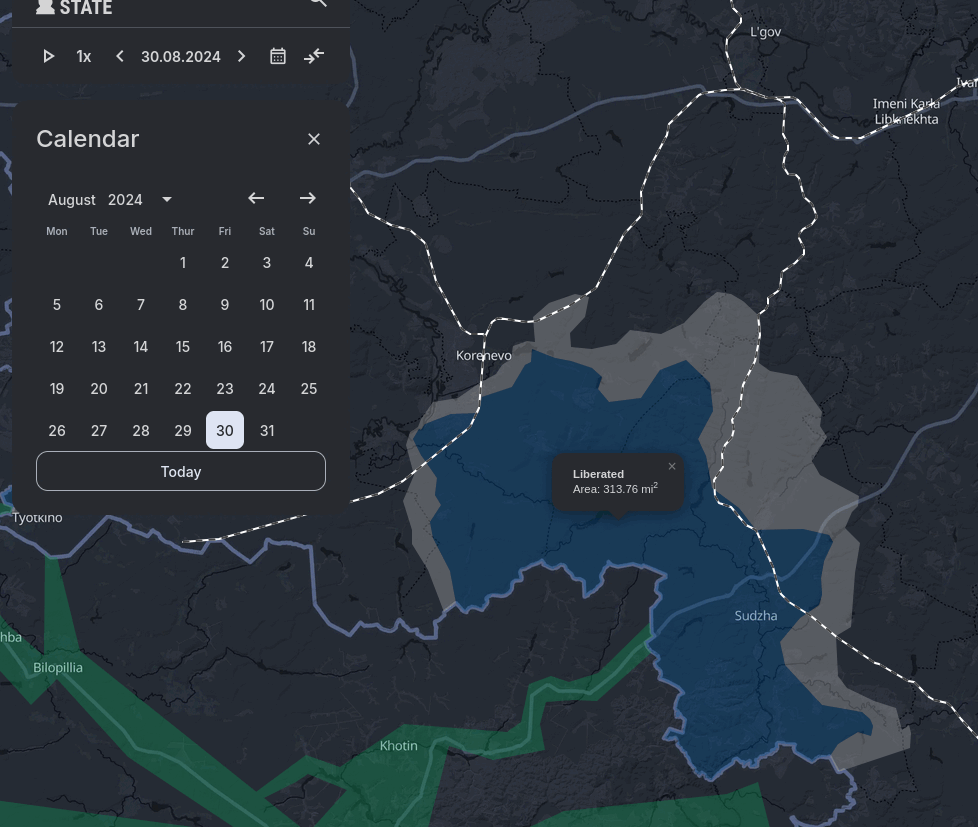The image size is (978, 827).
Task: Select August 5 in calendar
Action: [57, 304]
